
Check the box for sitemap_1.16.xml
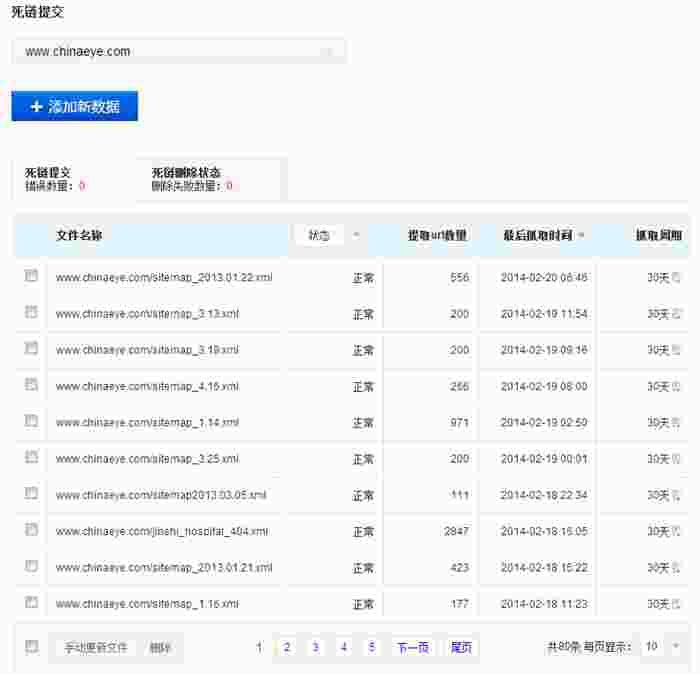click(x=31, y=602)
